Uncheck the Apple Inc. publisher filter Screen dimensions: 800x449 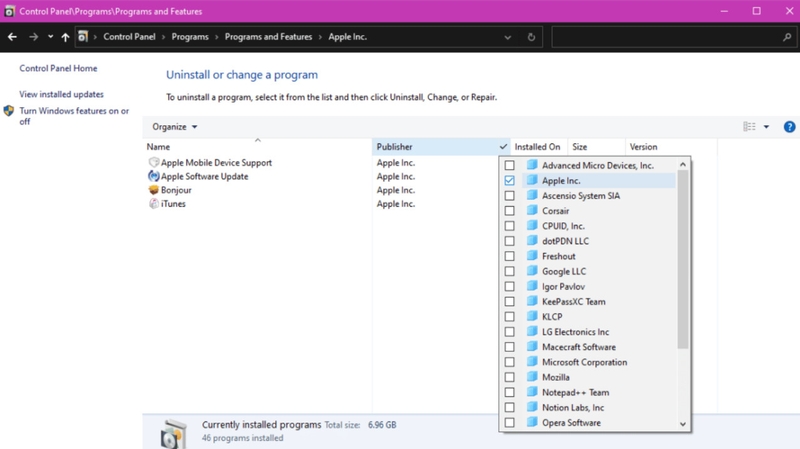click(509, 181)
